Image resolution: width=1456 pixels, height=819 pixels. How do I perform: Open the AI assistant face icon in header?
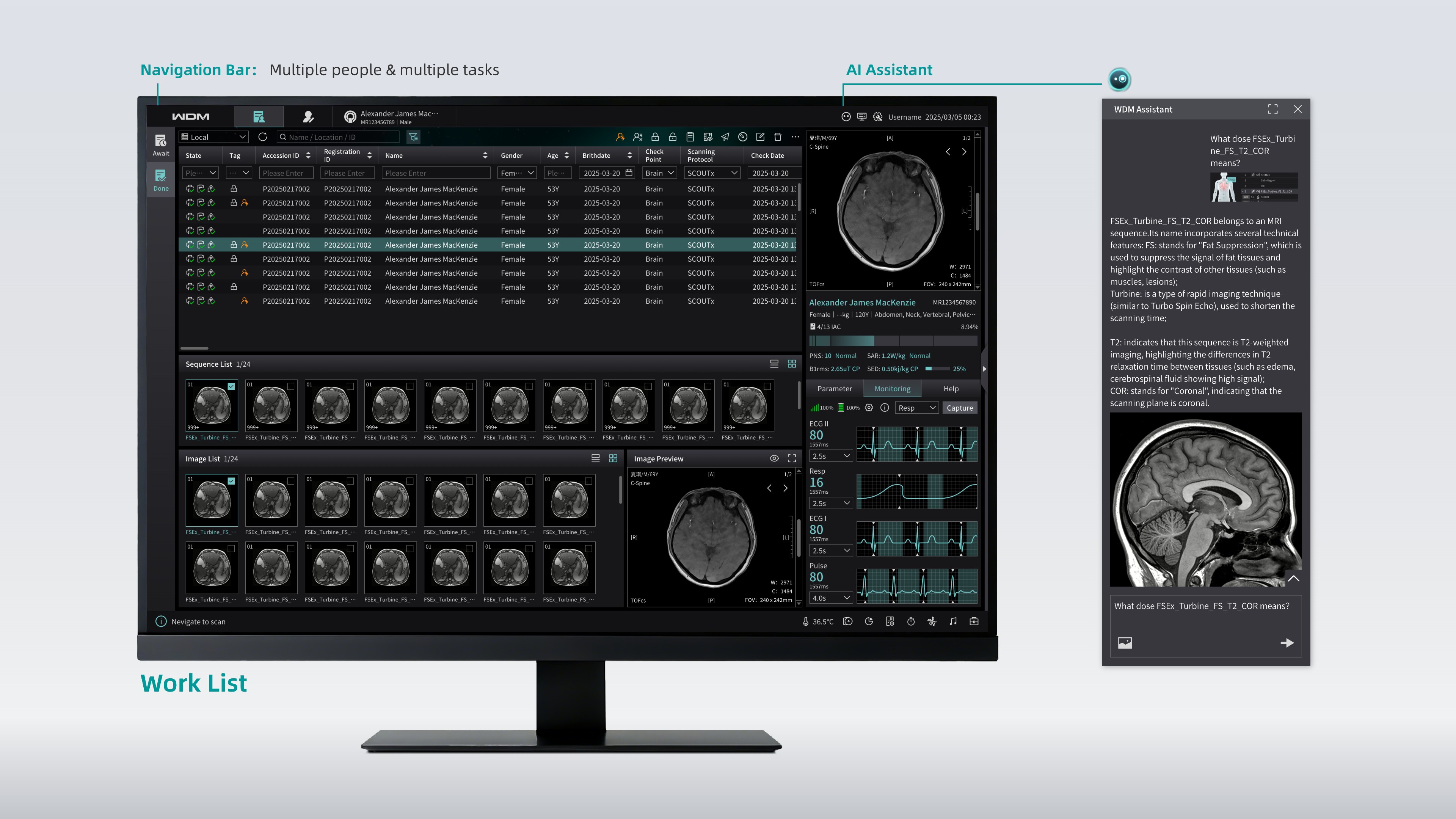click(846, 117)
